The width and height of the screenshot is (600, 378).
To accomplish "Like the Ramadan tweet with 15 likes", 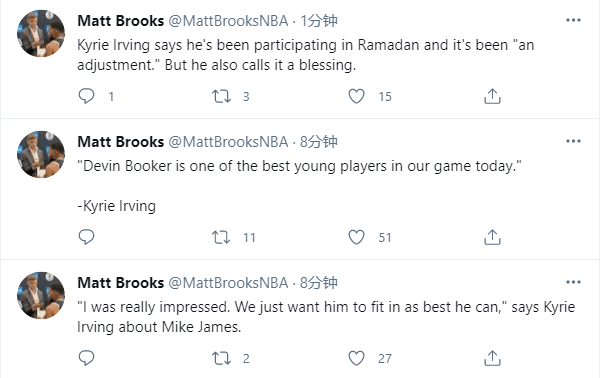I will [356, 96].
